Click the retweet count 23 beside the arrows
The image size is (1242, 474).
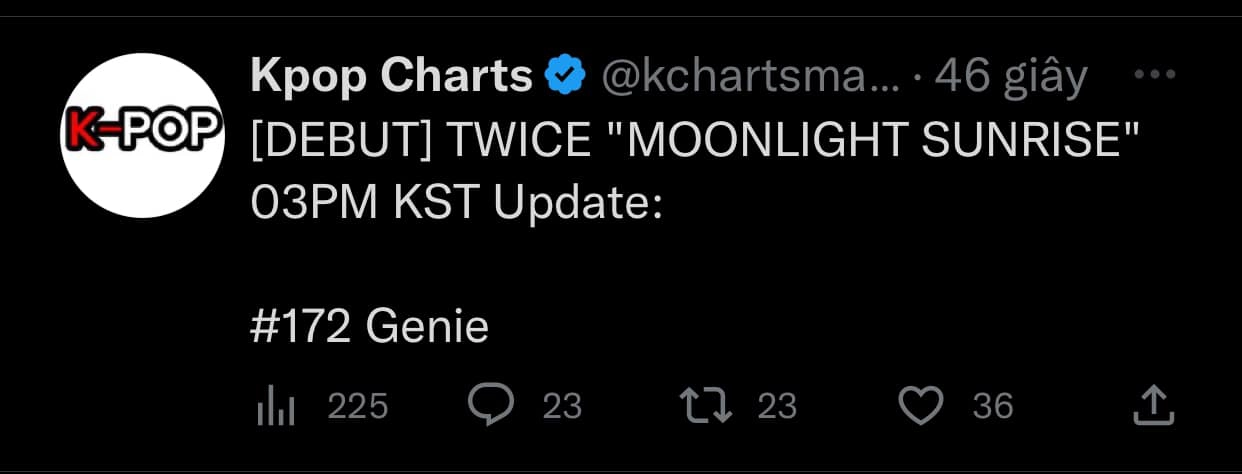tap(777, 406)
